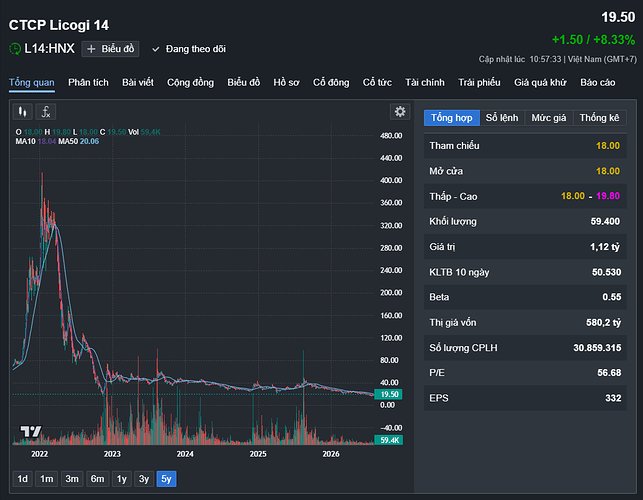Click the magenta 19.80 high price
The image size is (643, 500).
608,196
